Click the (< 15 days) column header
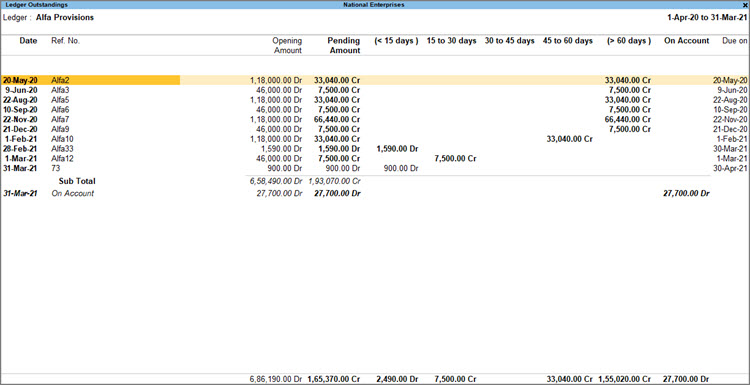Viewport: 750px width, 385px height. point(397,41)
